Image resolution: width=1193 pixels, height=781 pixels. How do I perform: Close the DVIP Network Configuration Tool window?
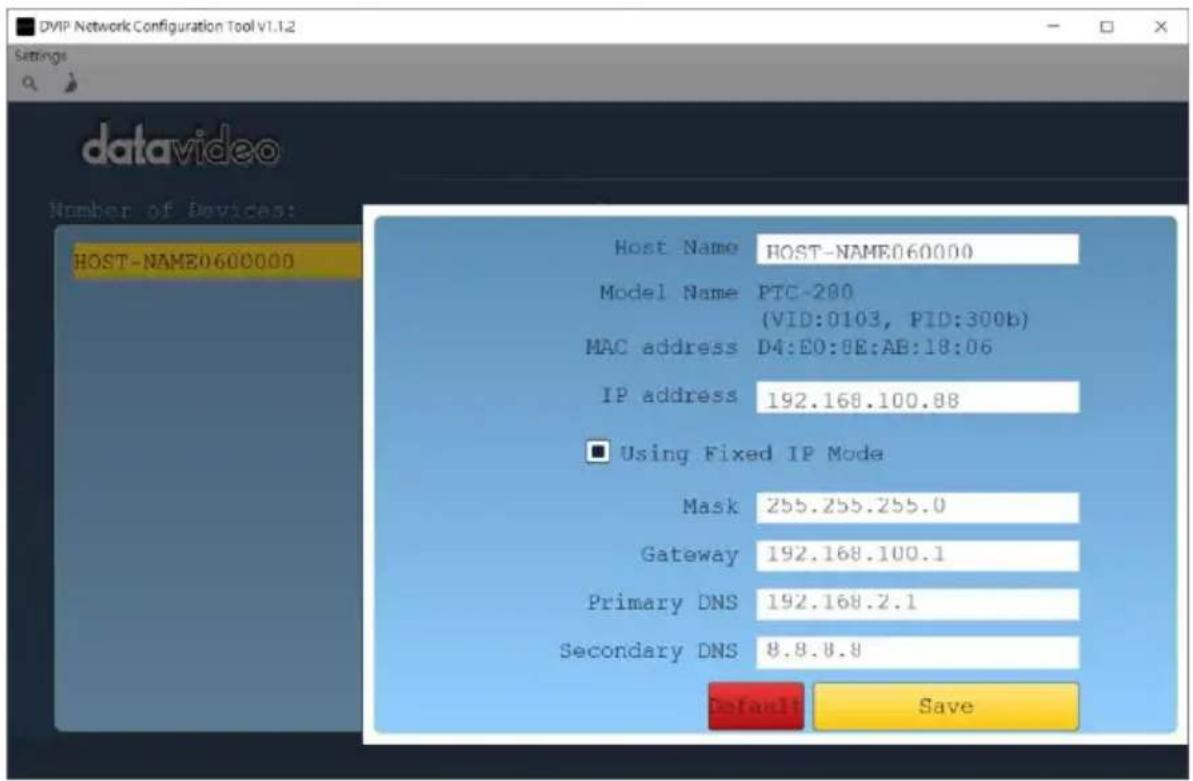click(x=1160, y=27)
